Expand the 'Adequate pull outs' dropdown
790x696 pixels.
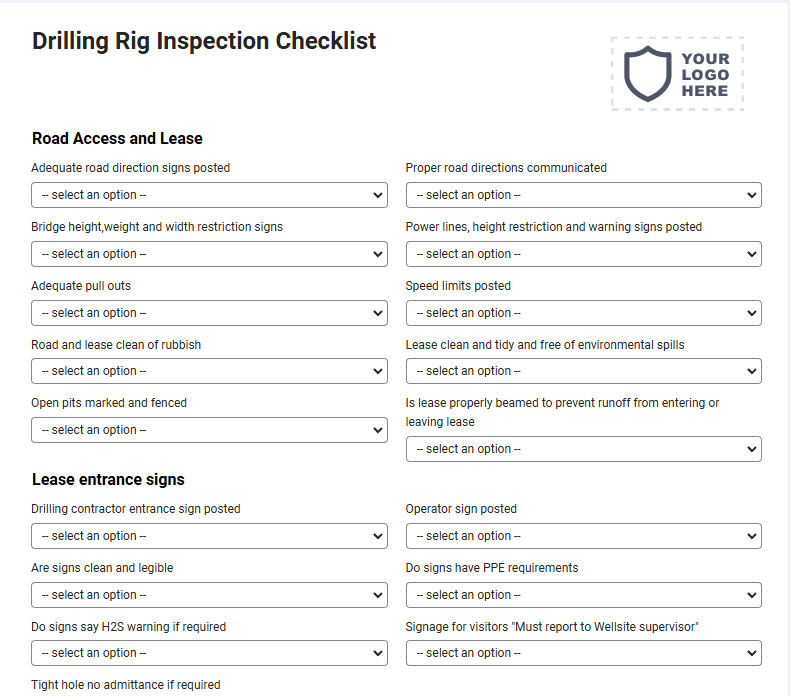pos(209,313)
